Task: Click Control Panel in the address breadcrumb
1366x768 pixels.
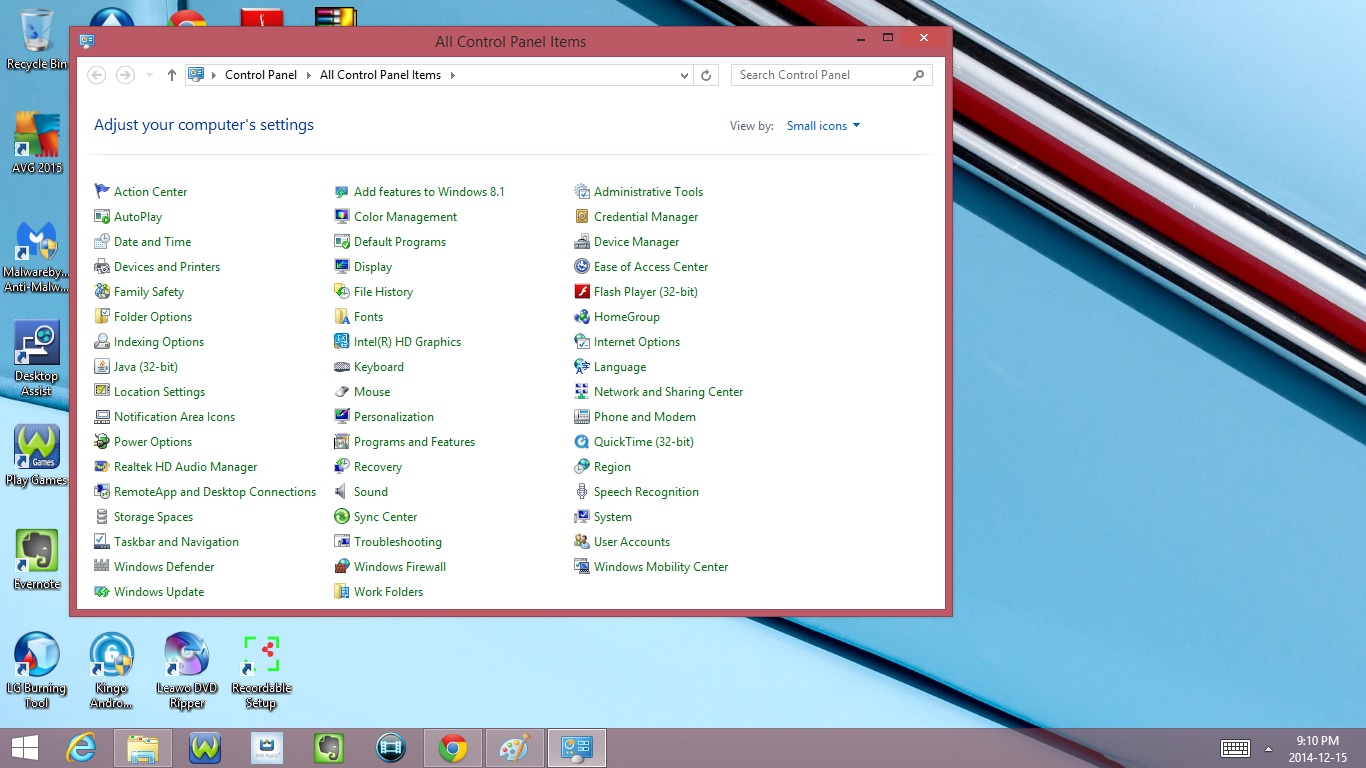Action: (x=261, y=75)
